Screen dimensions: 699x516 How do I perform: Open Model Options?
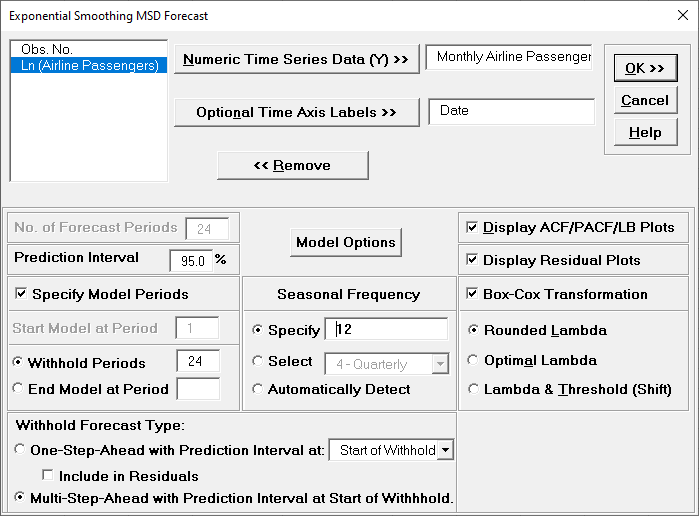pos(346,242)
